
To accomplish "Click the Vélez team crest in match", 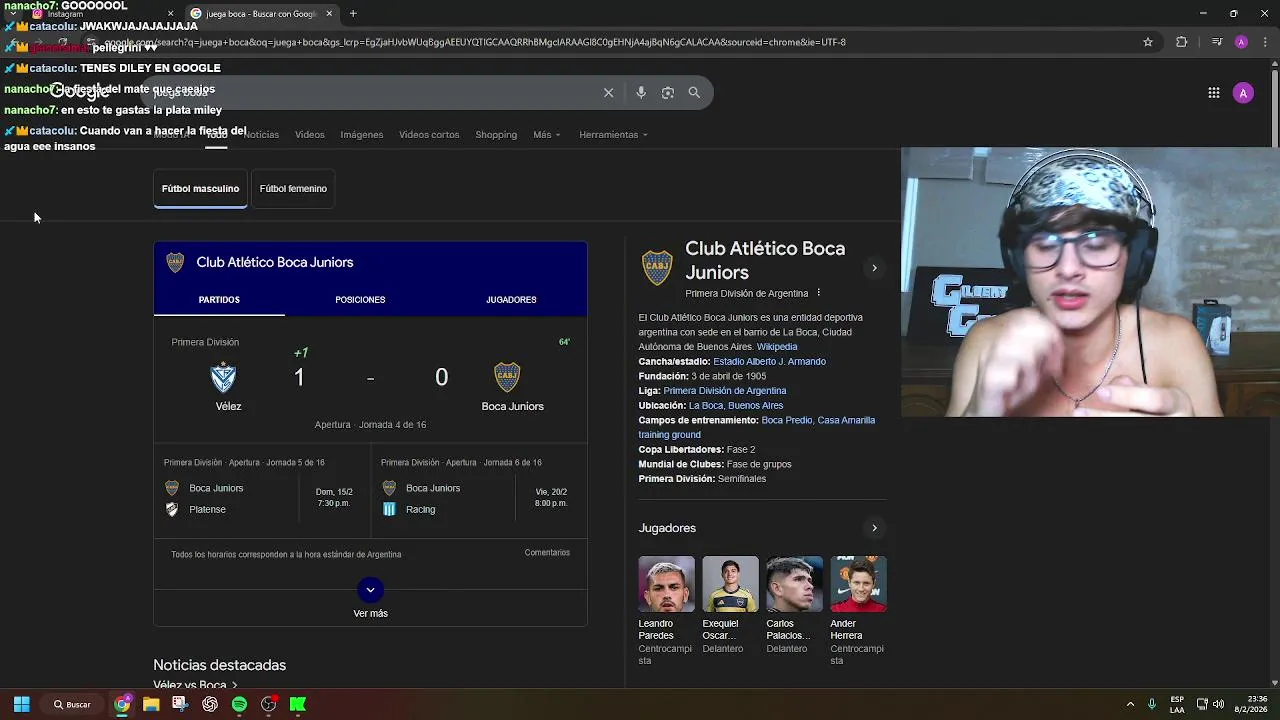I will (223, 377).
